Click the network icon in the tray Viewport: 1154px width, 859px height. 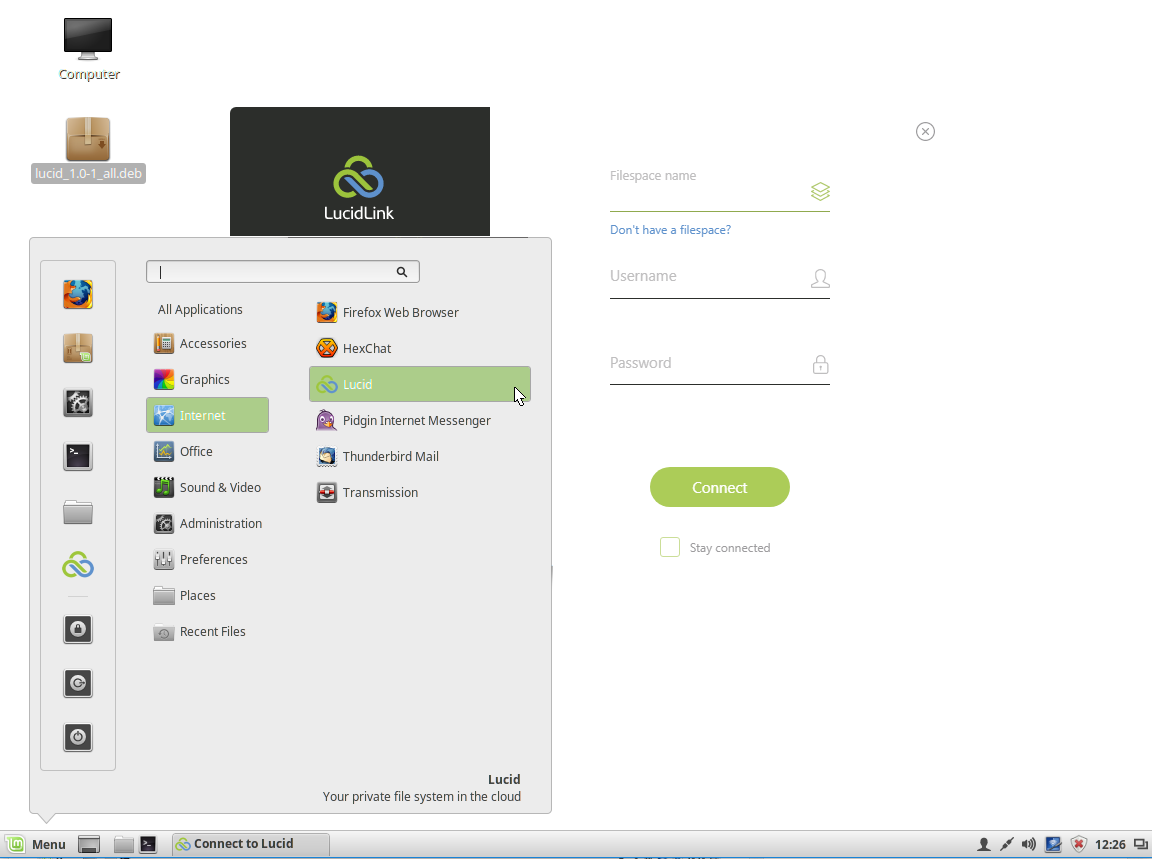(x=1053, y=844)
